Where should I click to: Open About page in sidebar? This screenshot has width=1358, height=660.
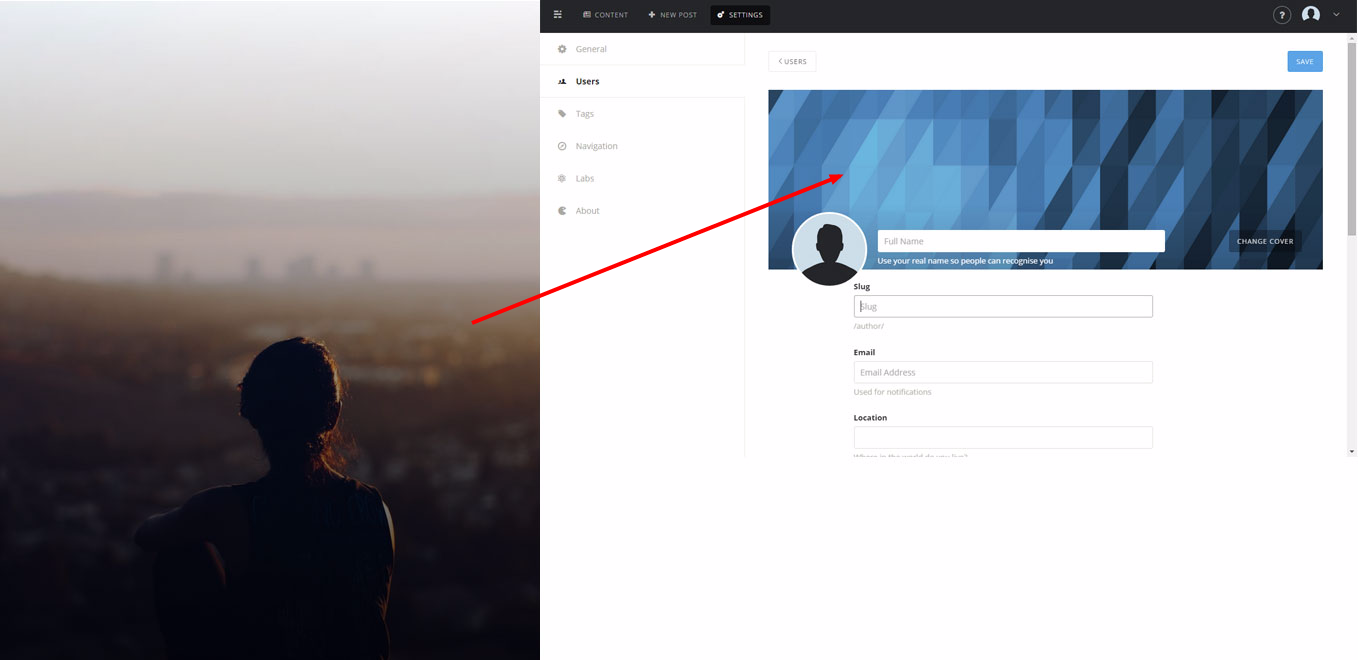pyautogui.click(x=642, y=211)
